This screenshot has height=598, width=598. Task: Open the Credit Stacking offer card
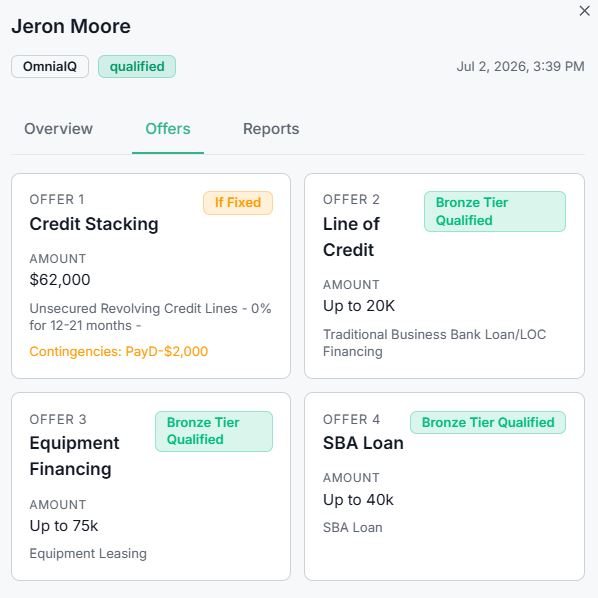[x=151, y=276]
